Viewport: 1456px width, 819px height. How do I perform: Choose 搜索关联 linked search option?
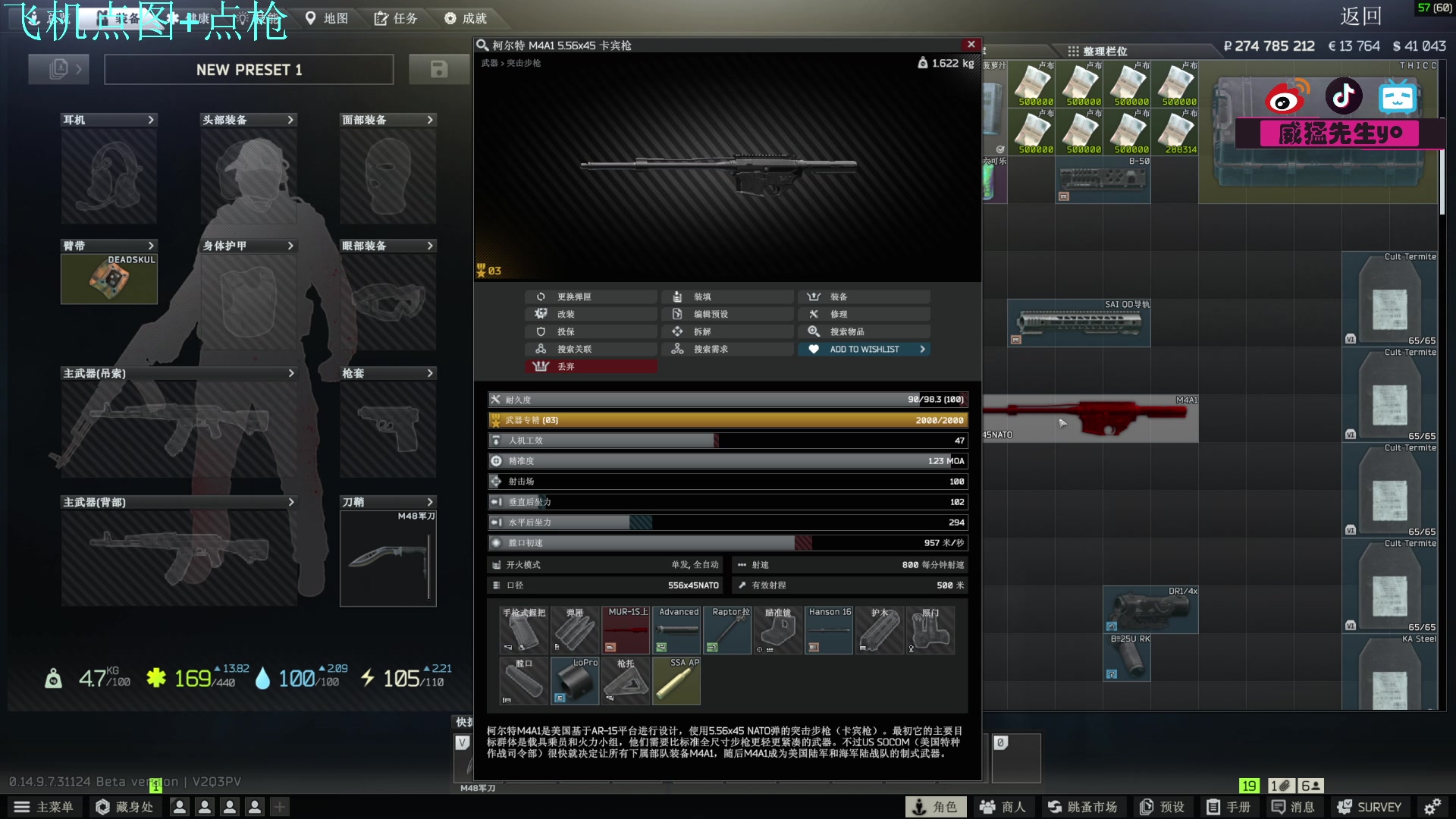click(591, 349)
